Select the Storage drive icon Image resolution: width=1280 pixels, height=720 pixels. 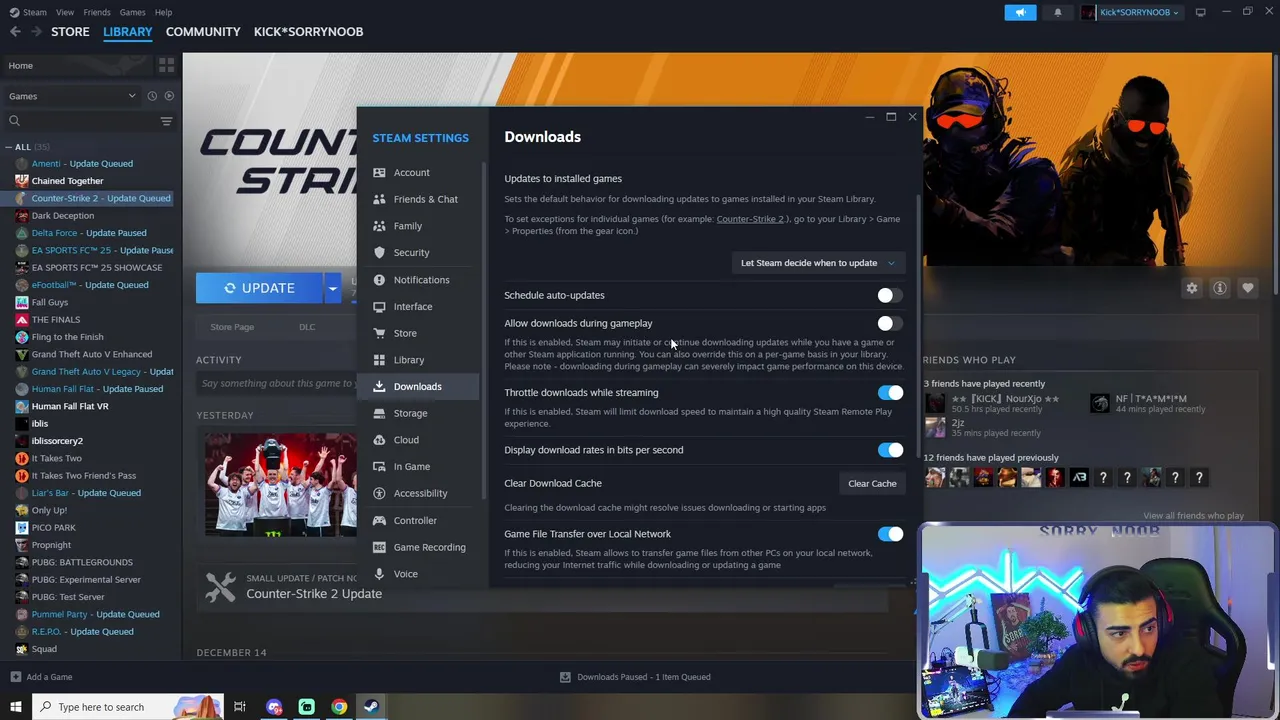pyautogui.click(x=379, y=413)
